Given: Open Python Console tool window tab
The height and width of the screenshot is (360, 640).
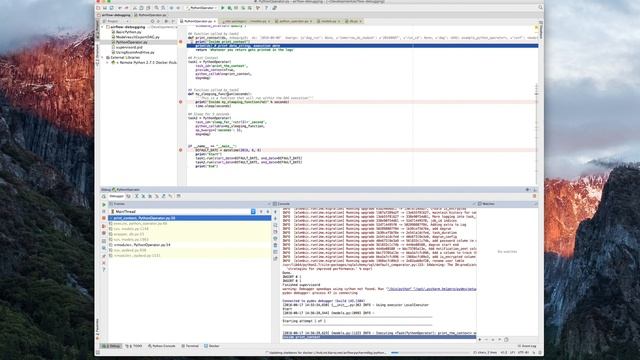Looking at the screenshot, I should click(162, 346).
